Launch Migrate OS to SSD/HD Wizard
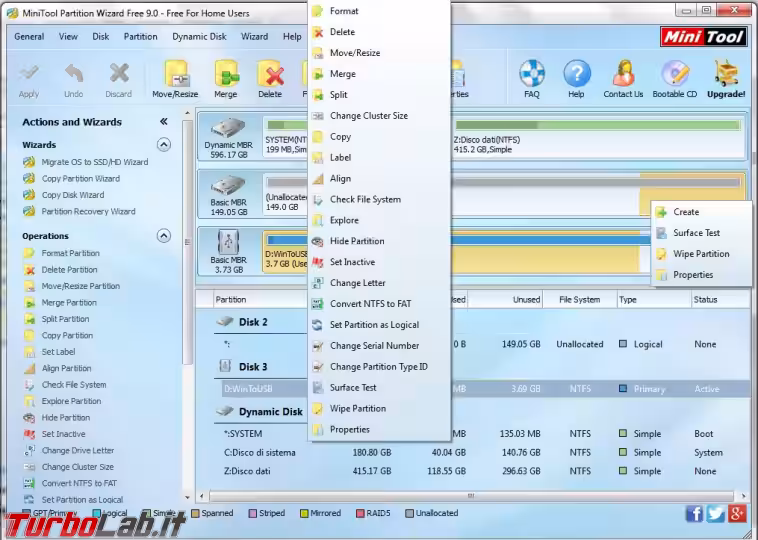Screen dimensions: 758x540 (x=86, y=162)
